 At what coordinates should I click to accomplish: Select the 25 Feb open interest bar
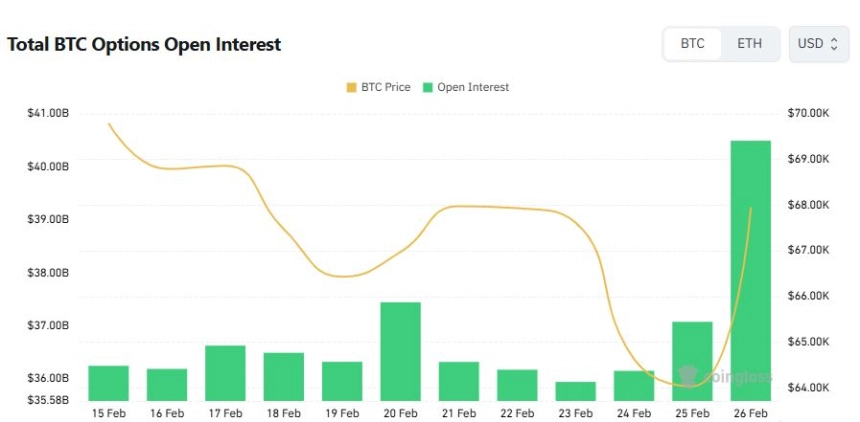tap(692, 360)
